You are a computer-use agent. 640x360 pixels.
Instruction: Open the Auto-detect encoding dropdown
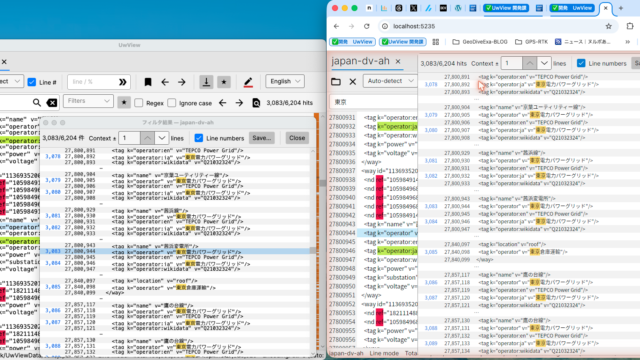point(390,81)
